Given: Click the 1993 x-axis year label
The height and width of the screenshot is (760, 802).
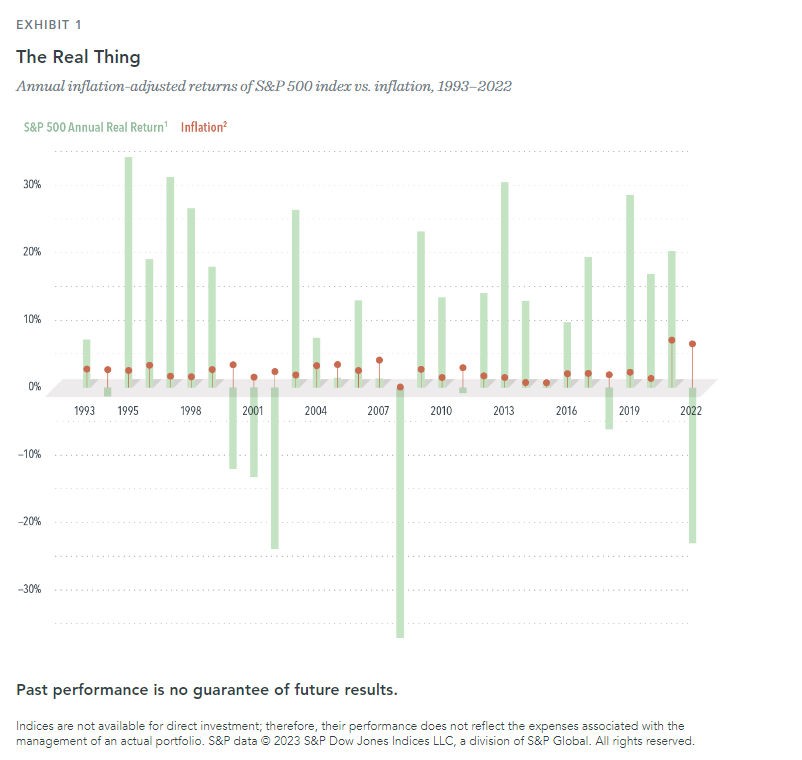Looking at the screenshot, I should [86, 411].
